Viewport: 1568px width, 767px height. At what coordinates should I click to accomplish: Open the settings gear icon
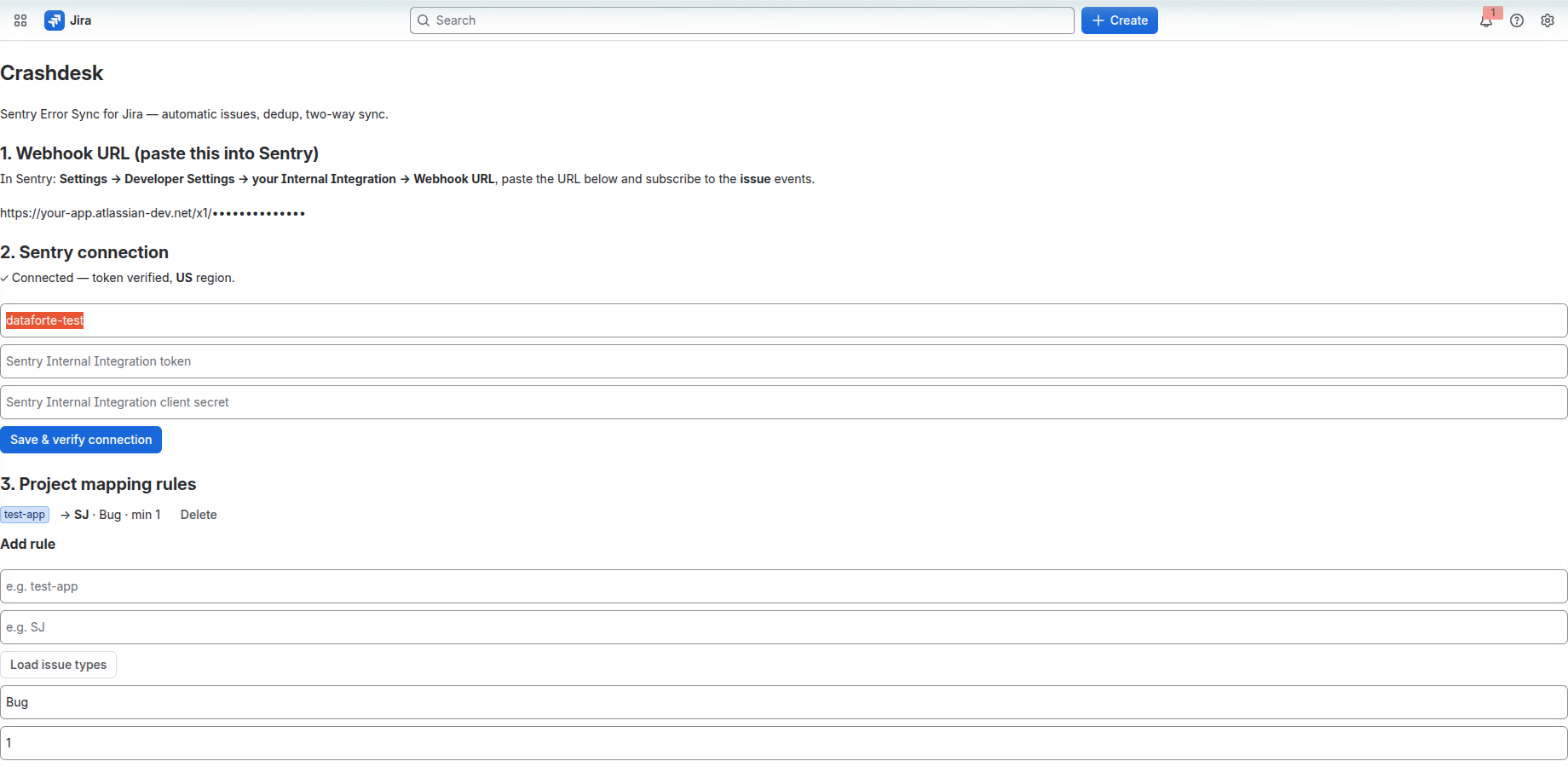1548,20
